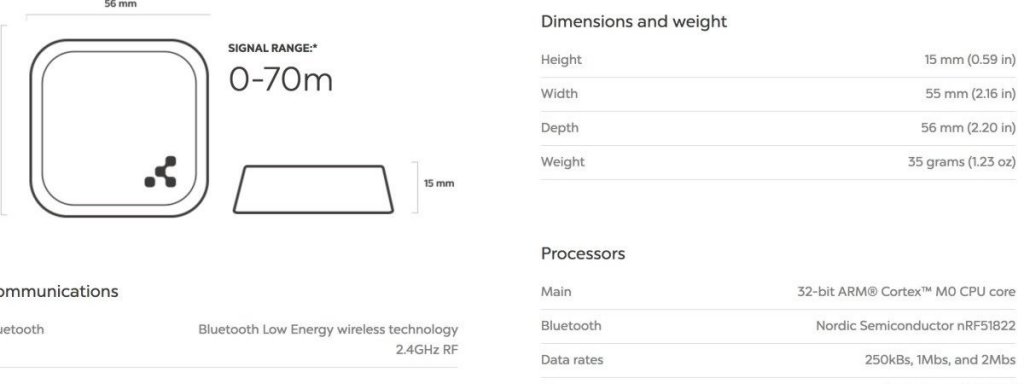Click the Processors section heading
Screen dimensions: 1024x384
[x=583, y=253]
